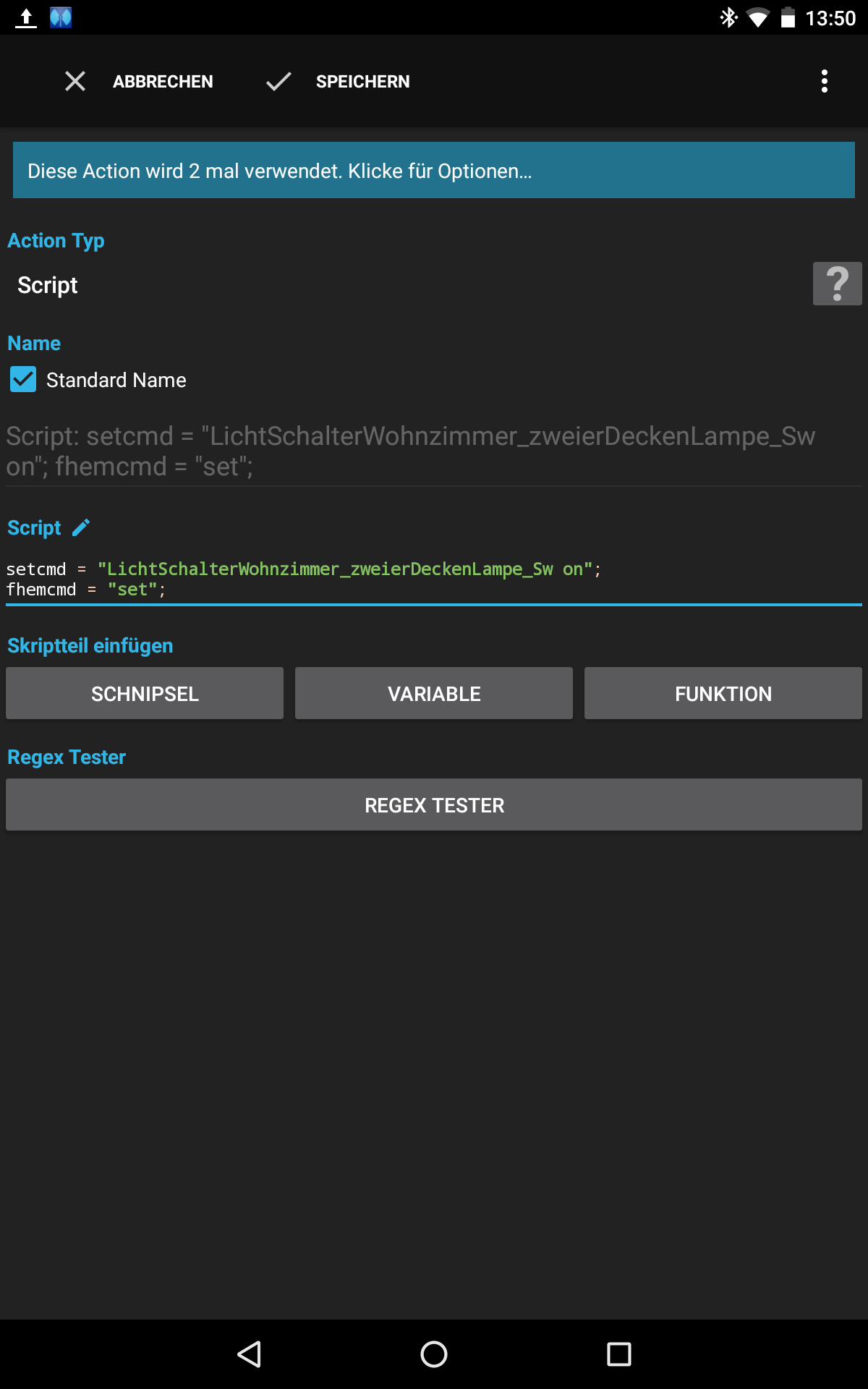This screenshot has height=1389, width=868.
Task: Tap the checkmark save icon
Action: click(278, 81)
